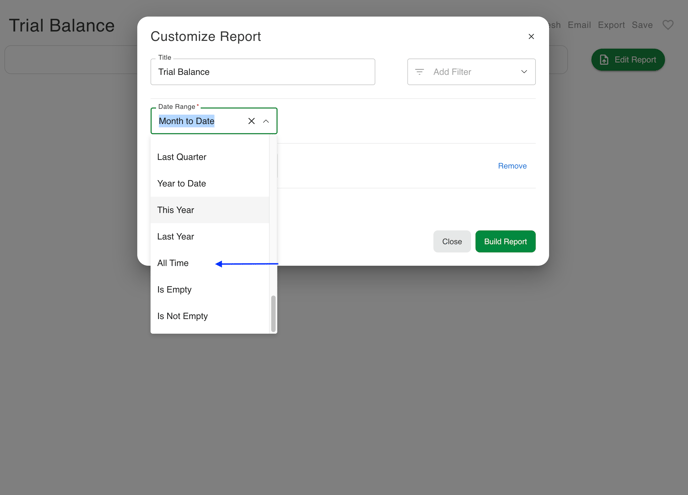Clear the Date Range selection
This screenshot has height=495, width=688.
251,121
